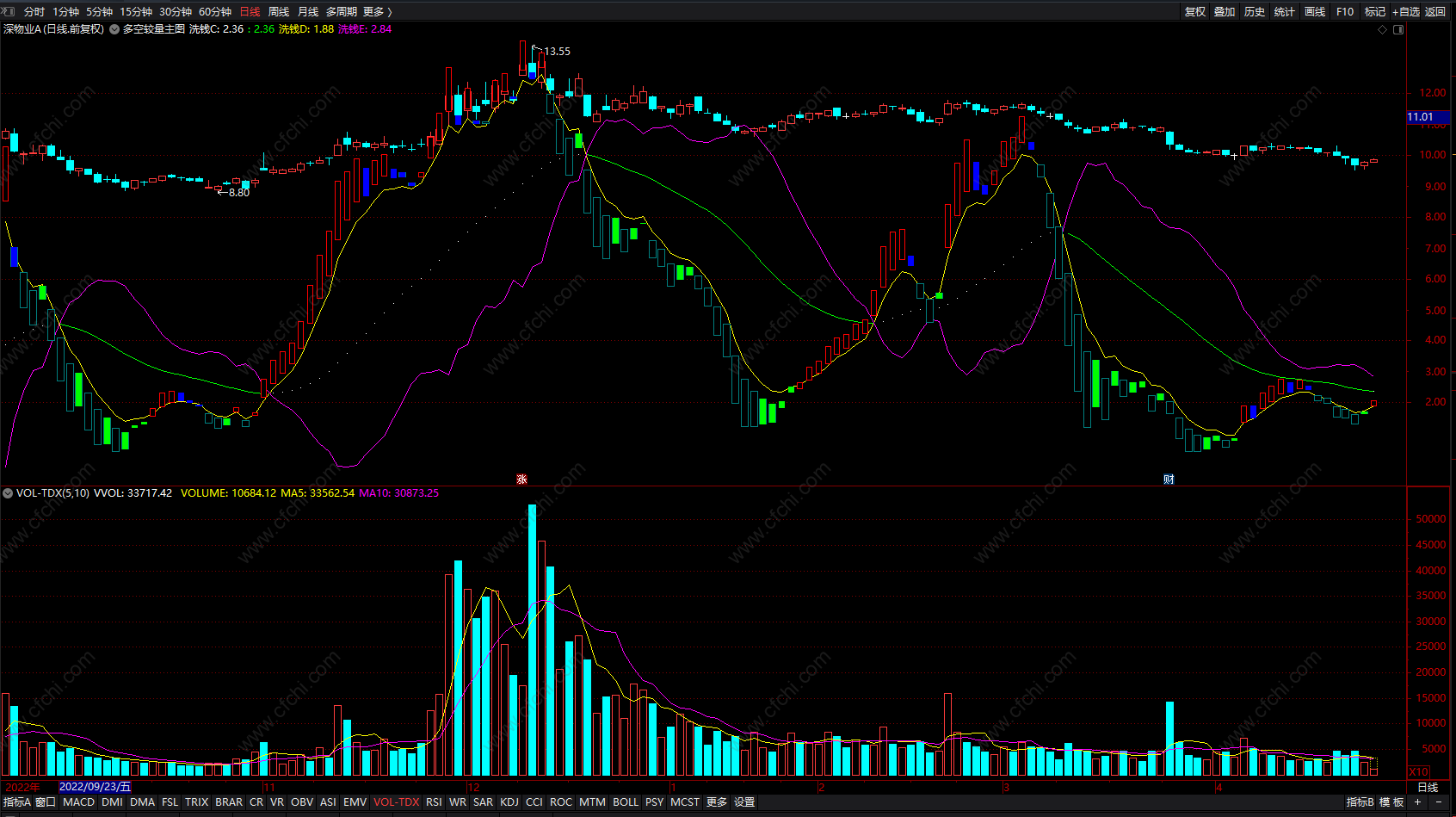The width and height of the screenshot is (1456, 817).
Task: Open 设置 indicator settings
Action: click(744, 802)
